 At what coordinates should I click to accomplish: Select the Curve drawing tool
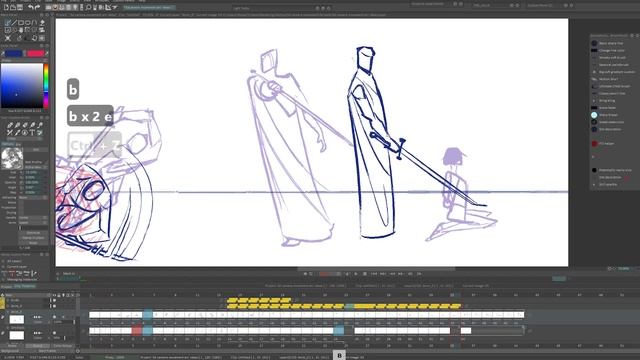point(34,23)
